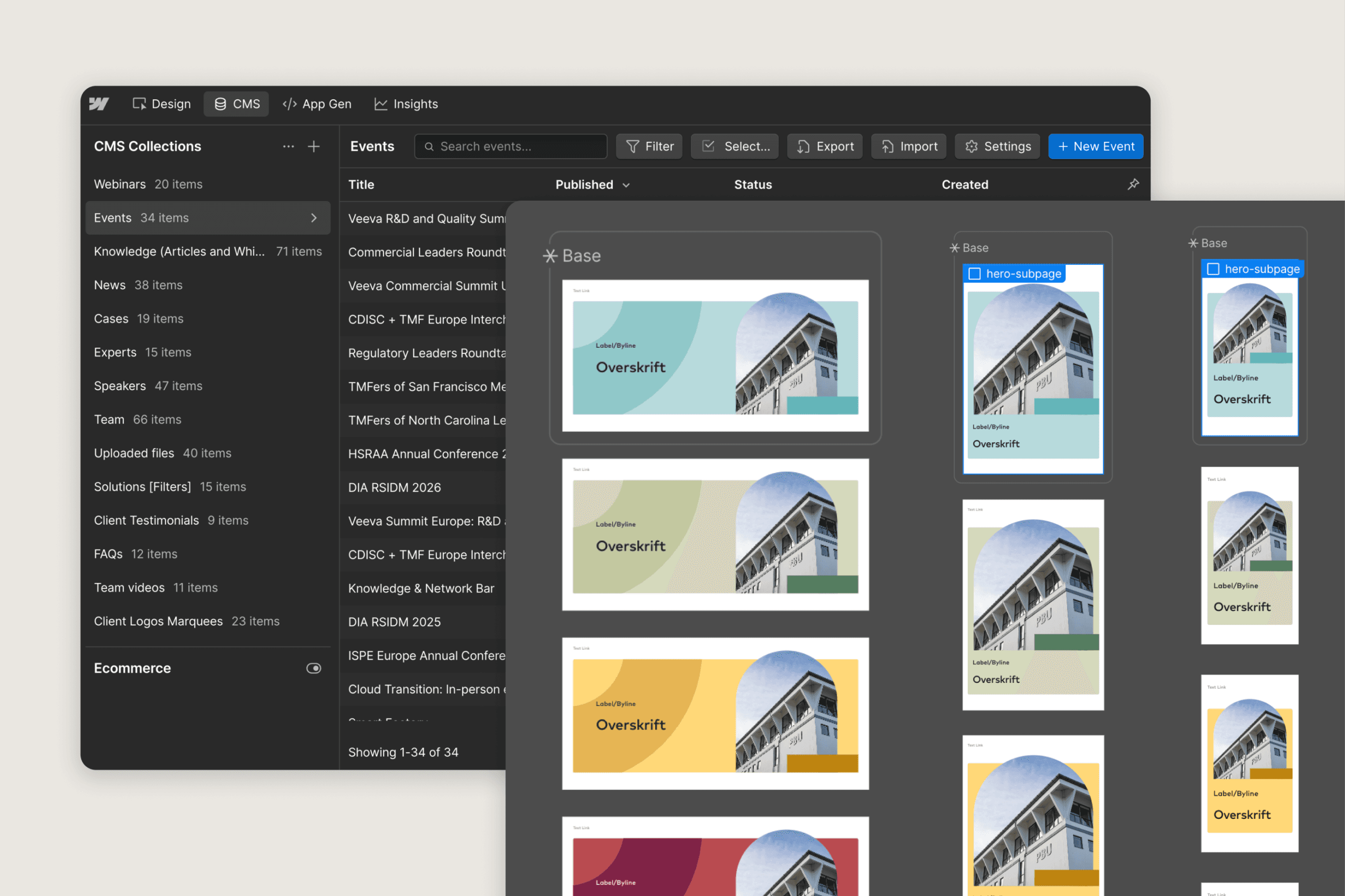Click the Export button
Screen dimensions: 1345x896
pyautogui.click(x=824, y=147)
